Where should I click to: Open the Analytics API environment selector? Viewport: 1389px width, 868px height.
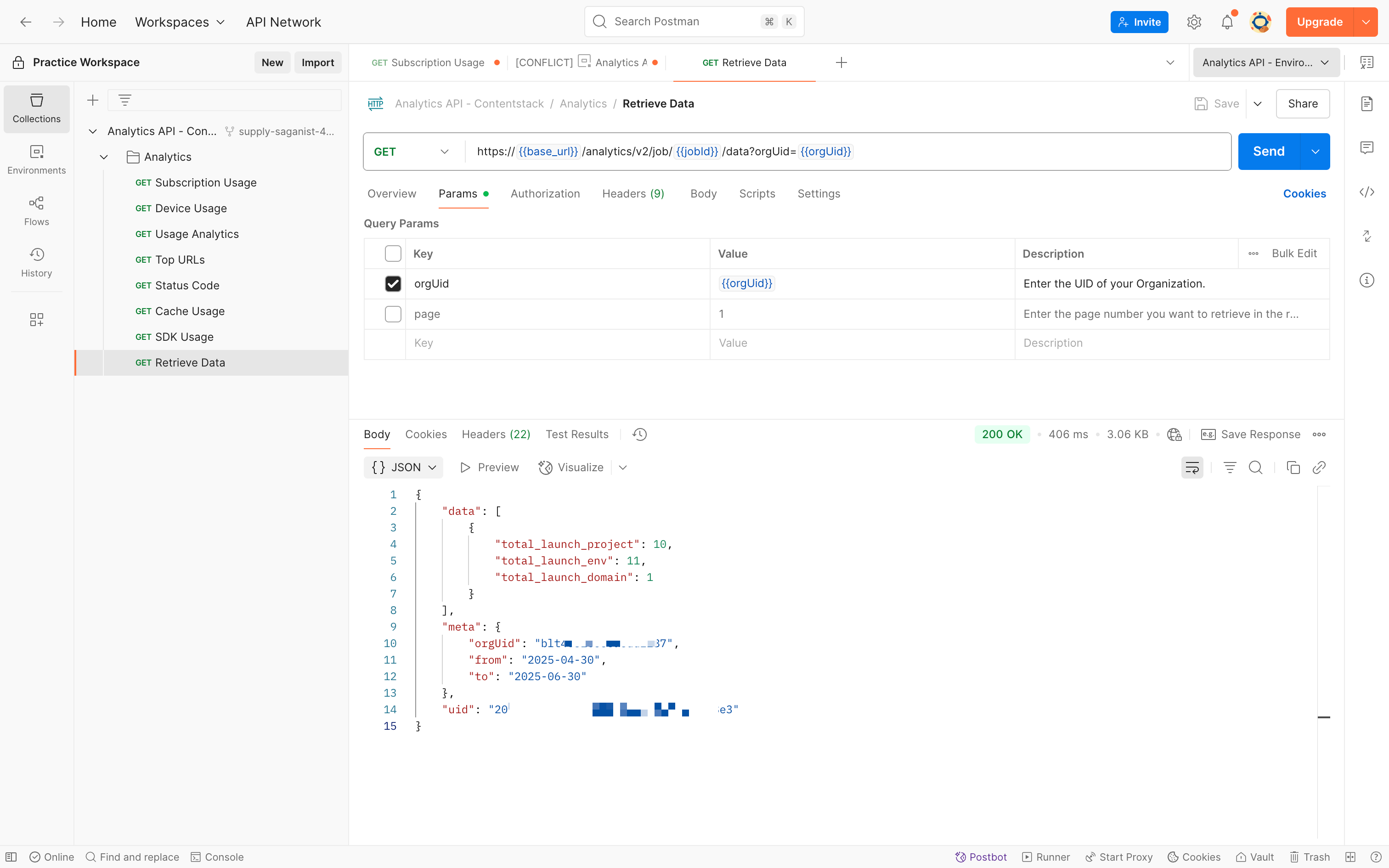click(1265, 62)
